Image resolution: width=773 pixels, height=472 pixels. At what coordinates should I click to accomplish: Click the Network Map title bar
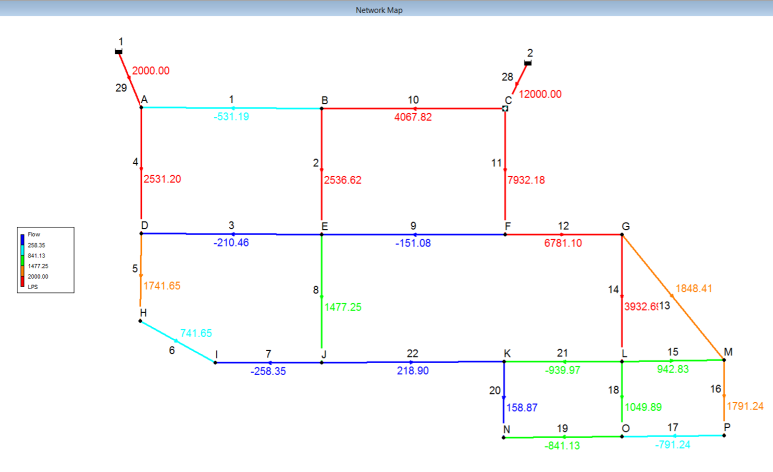[386, 10]
